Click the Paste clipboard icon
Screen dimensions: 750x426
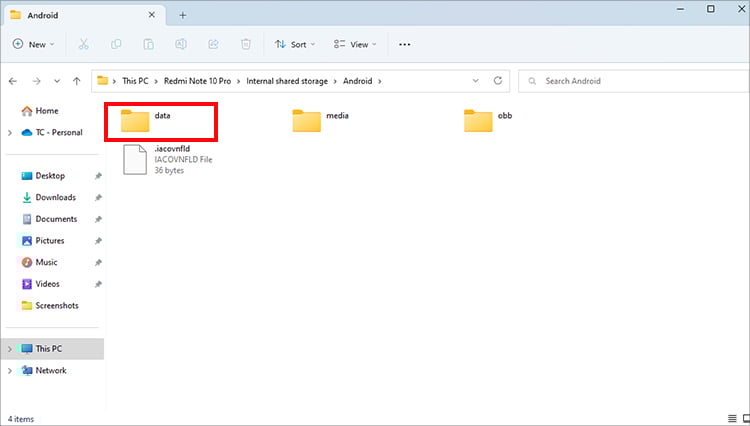point(148,44)
